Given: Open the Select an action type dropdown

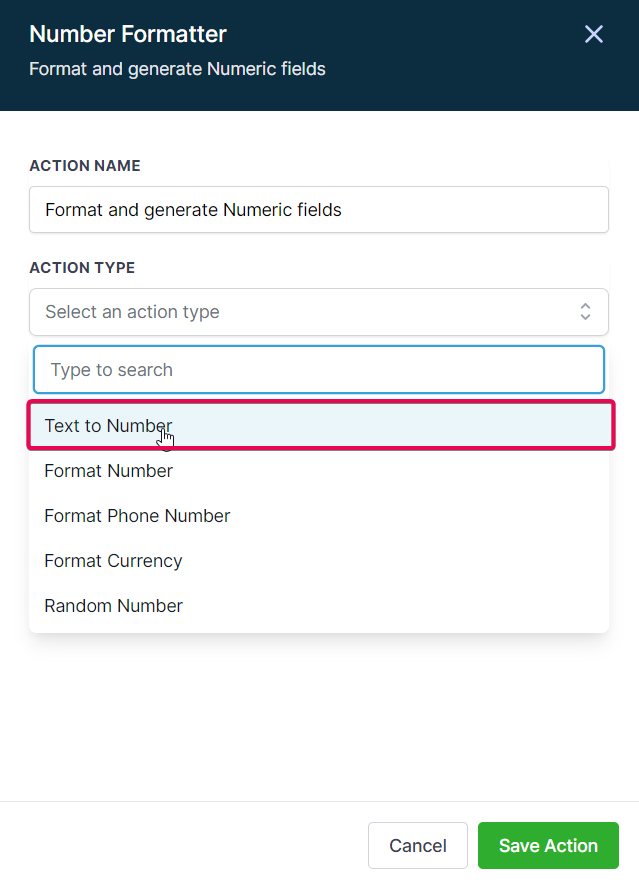Looking at the screenshot, I should click(319, 312).
